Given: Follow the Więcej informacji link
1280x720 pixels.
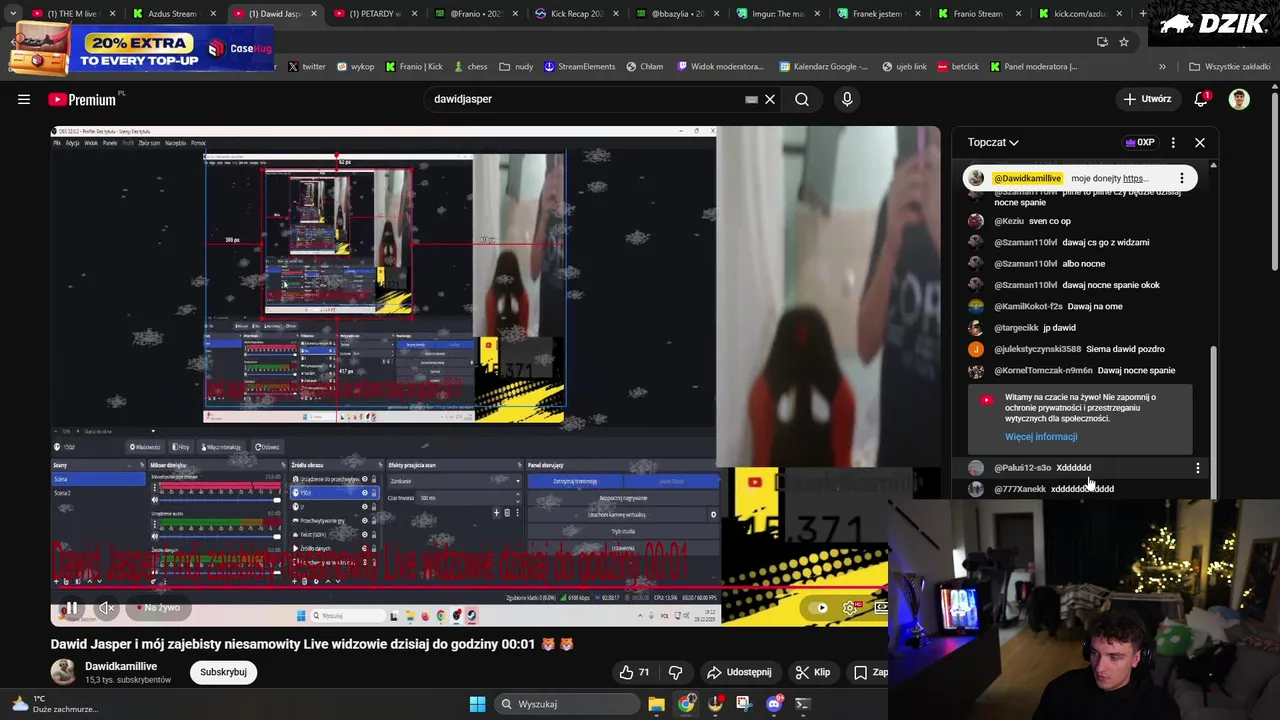Looking at the screenshot, I should pos(1041,437).
